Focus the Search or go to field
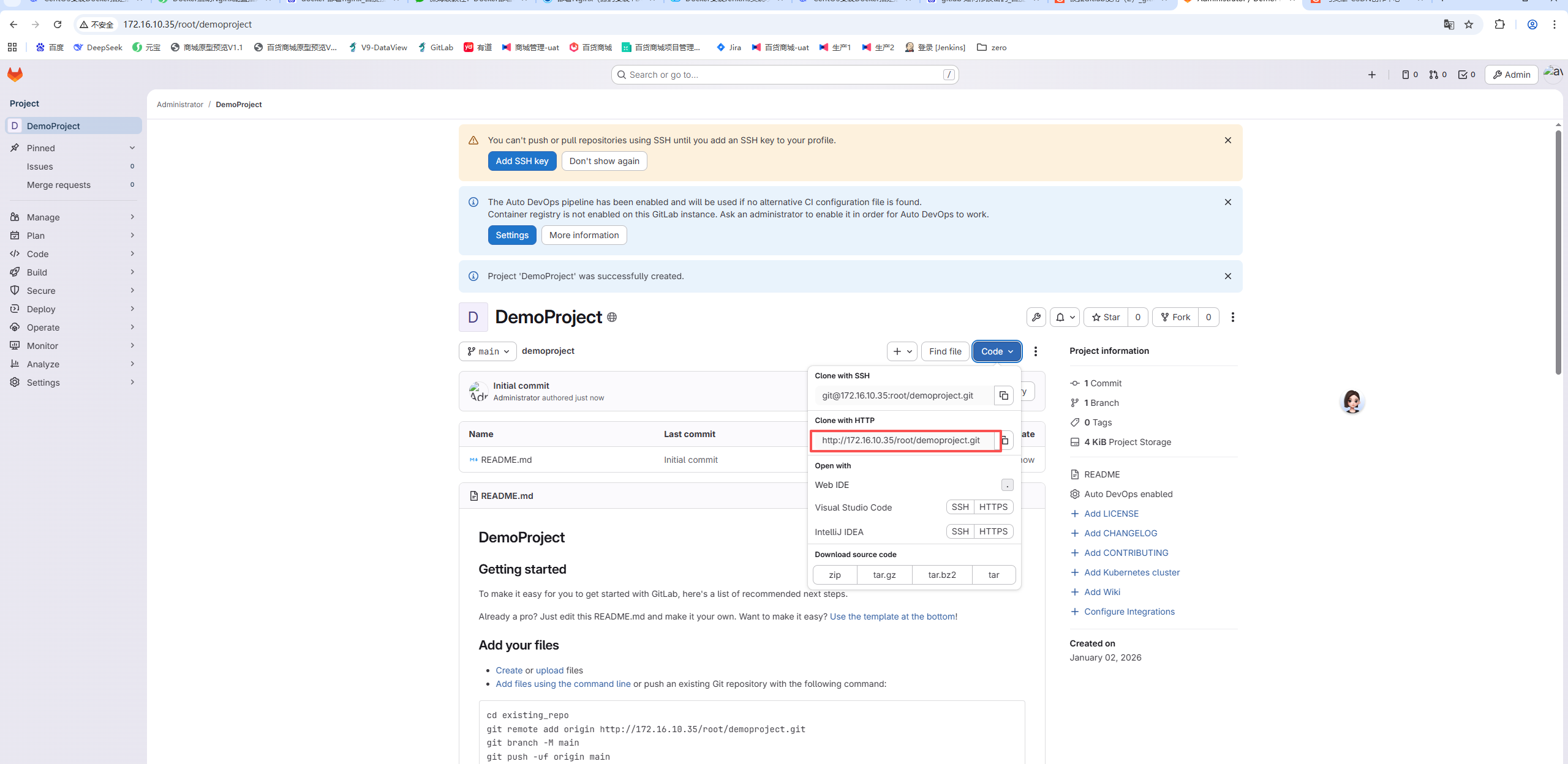This screenshot has width=1568, height=764. click(x=784, y=75)
